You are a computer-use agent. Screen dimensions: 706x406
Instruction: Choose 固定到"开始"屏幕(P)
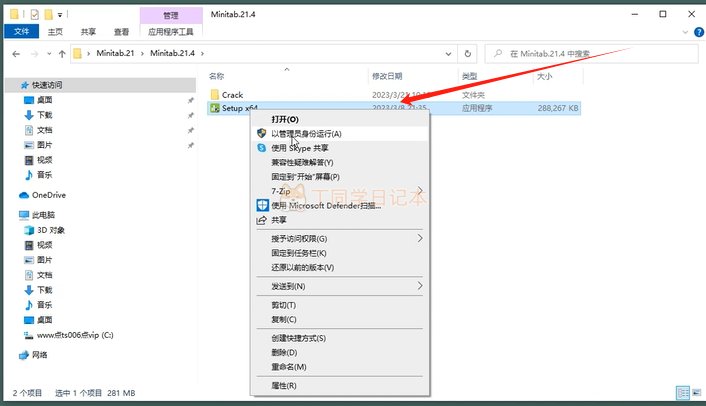(x=339, y=177)
